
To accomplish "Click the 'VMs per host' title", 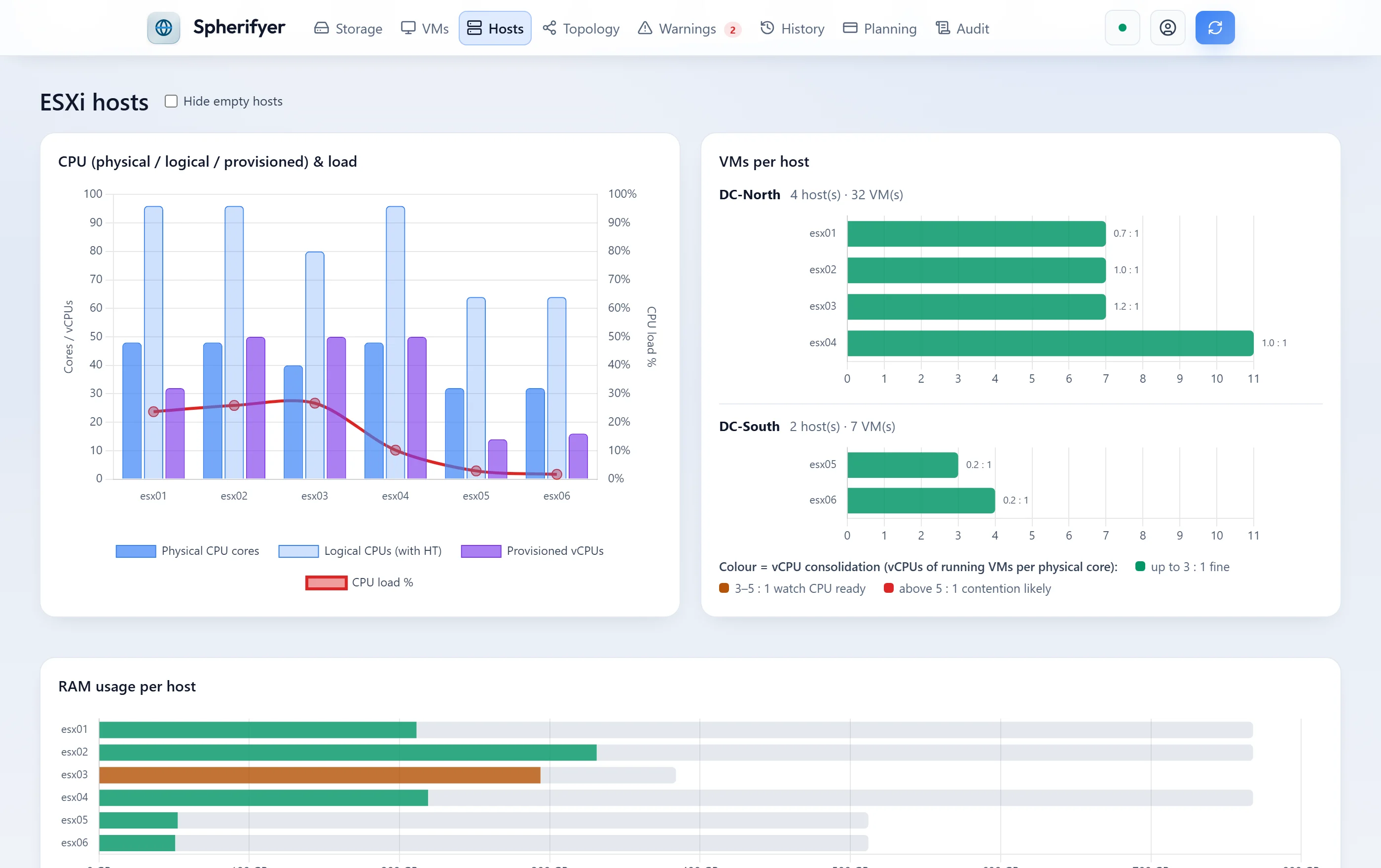I will pyautogui.click(x=764, y=162).
